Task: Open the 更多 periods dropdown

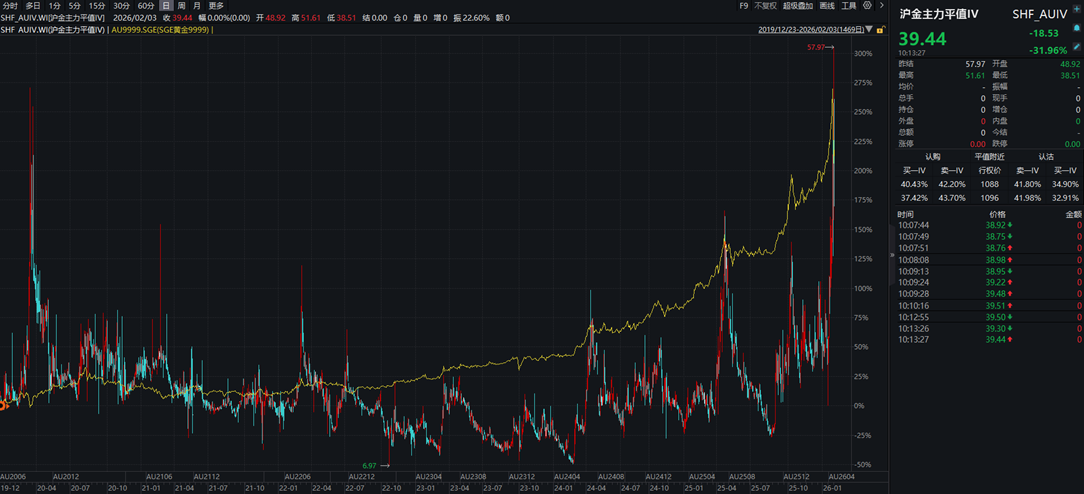Action: tap(216, 6)
